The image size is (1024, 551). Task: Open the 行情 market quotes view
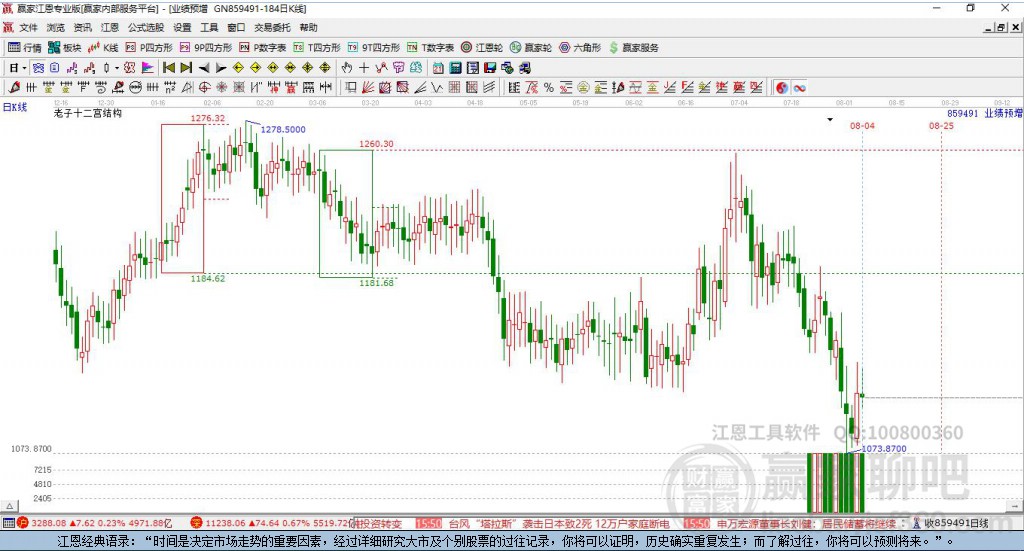(24, 48)
